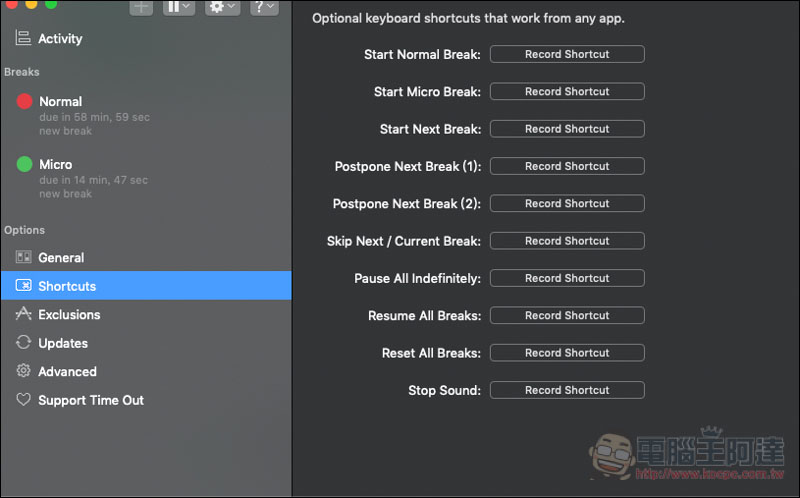Open the Activity list icon
Screen dimensions: 800x498
click(x=23, y=38)
